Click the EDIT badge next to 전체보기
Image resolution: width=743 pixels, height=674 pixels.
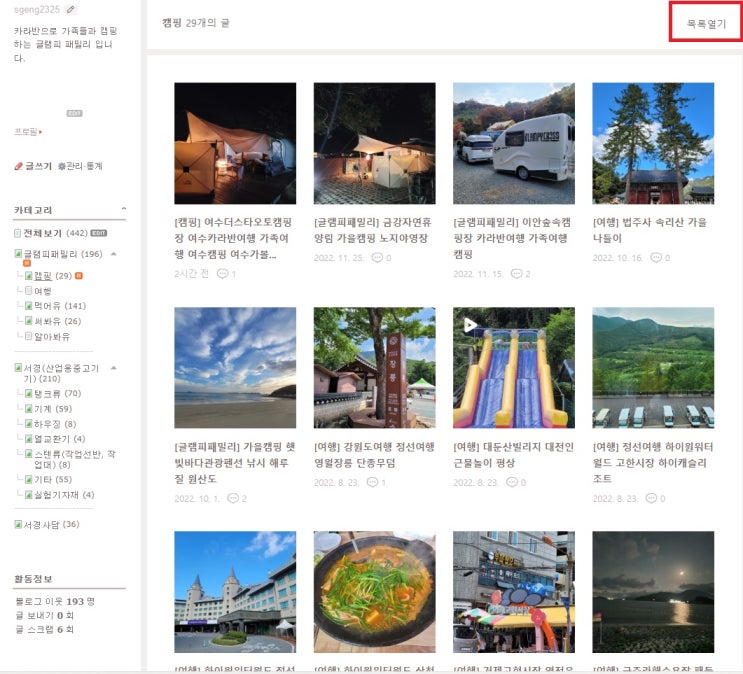(99, 233)
